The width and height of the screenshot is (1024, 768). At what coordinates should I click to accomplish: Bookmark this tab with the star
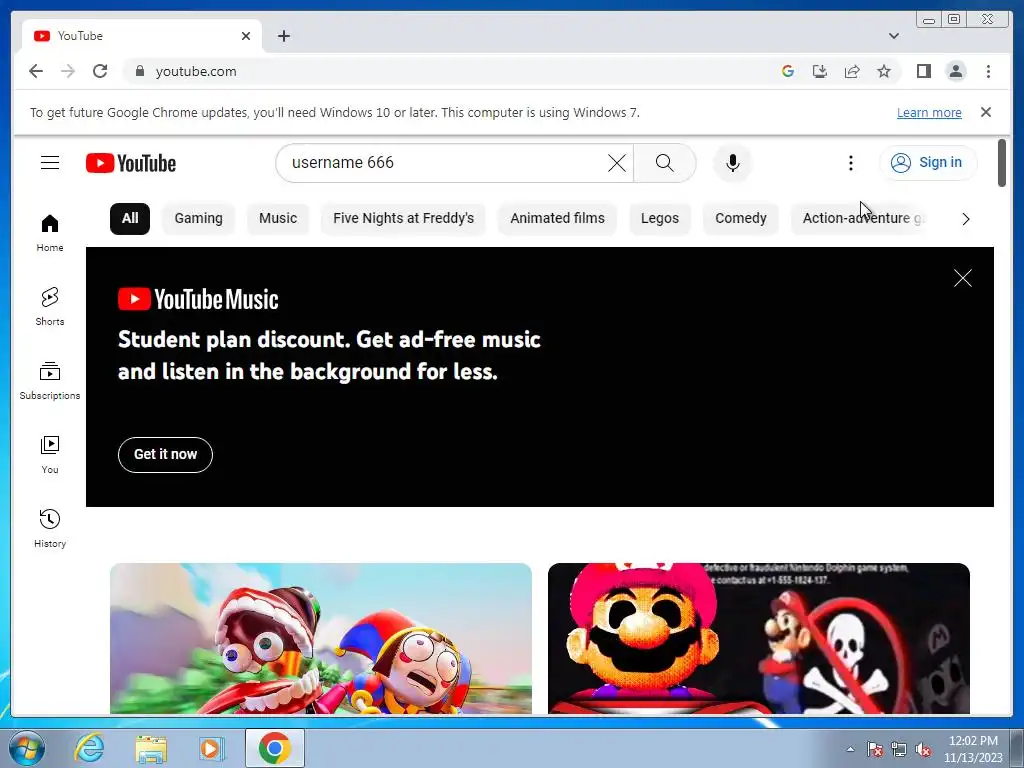[884, 71]
